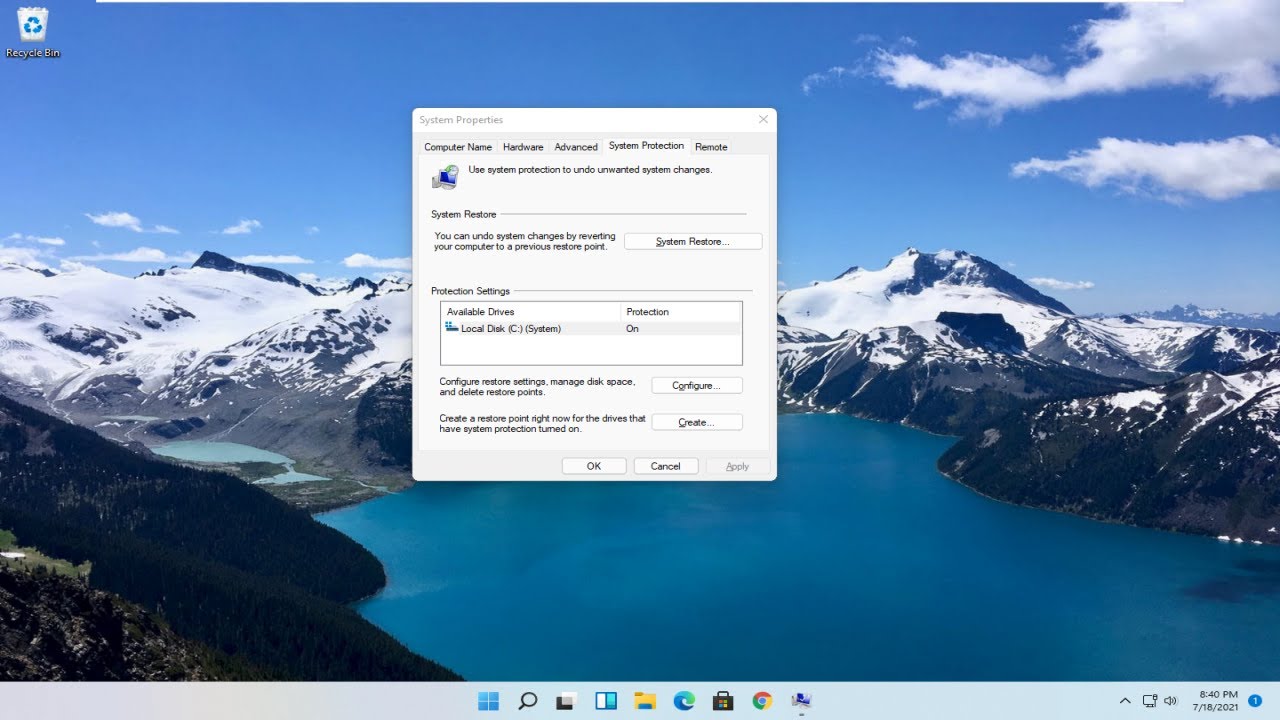
Task: Dismiss dialog with Cancel button
Action: (x=666, y=466)
